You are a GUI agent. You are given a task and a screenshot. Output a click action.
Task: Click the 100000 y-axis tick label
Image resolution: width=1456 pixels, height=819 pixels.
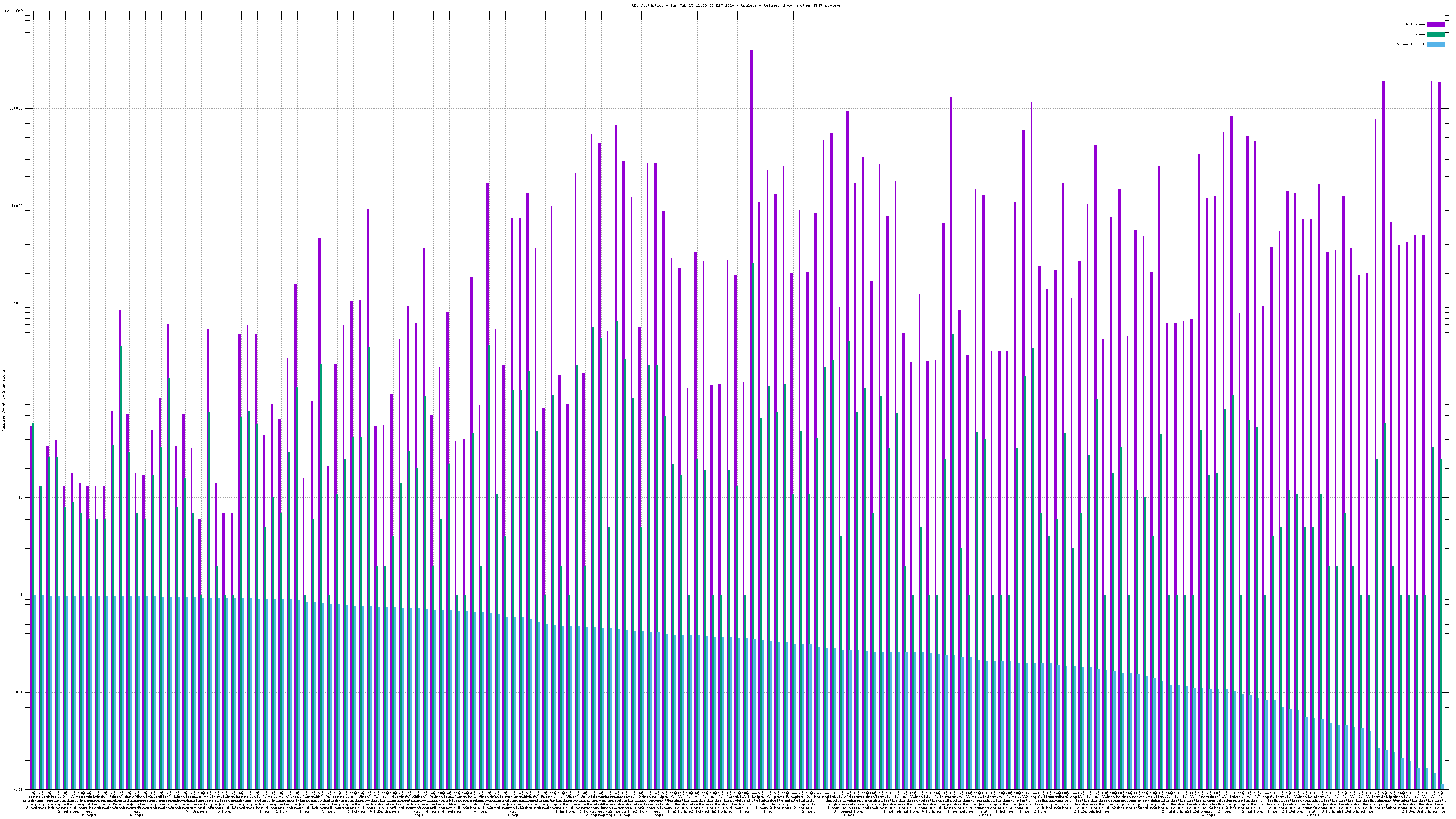17,109
